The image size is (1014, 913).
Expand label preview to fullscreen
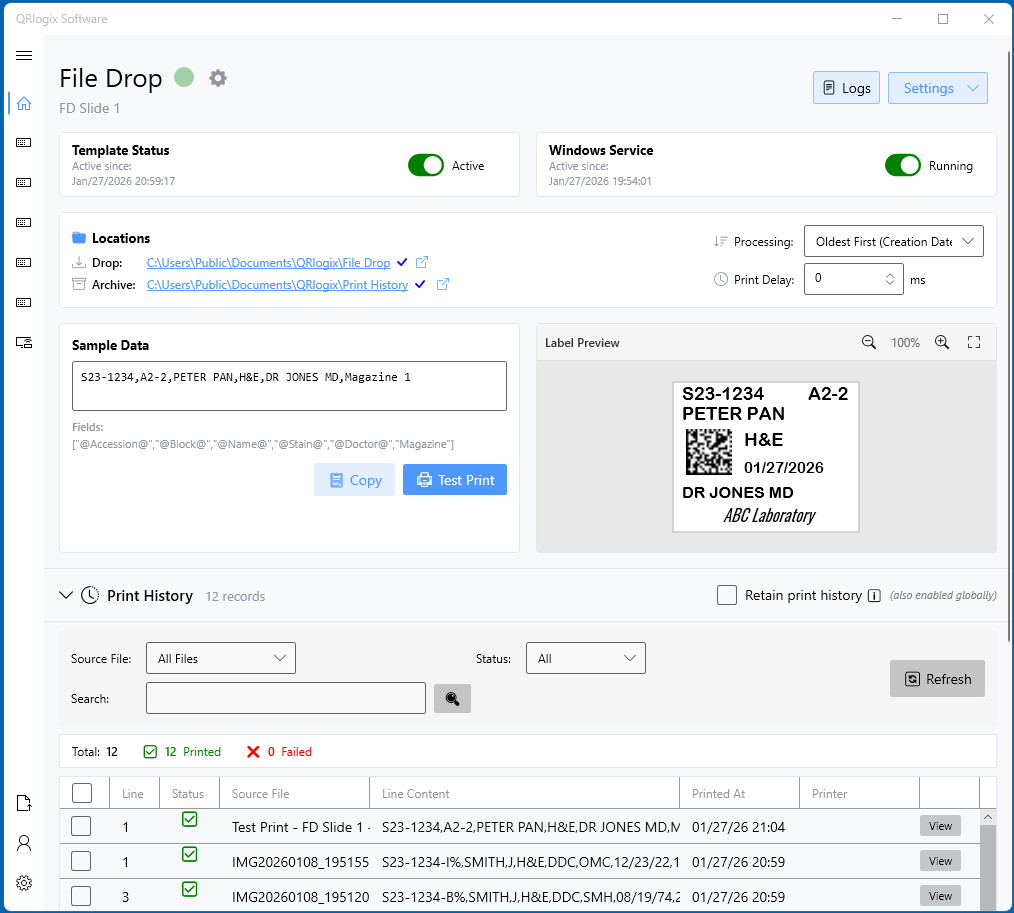click(x=974, y=342)
